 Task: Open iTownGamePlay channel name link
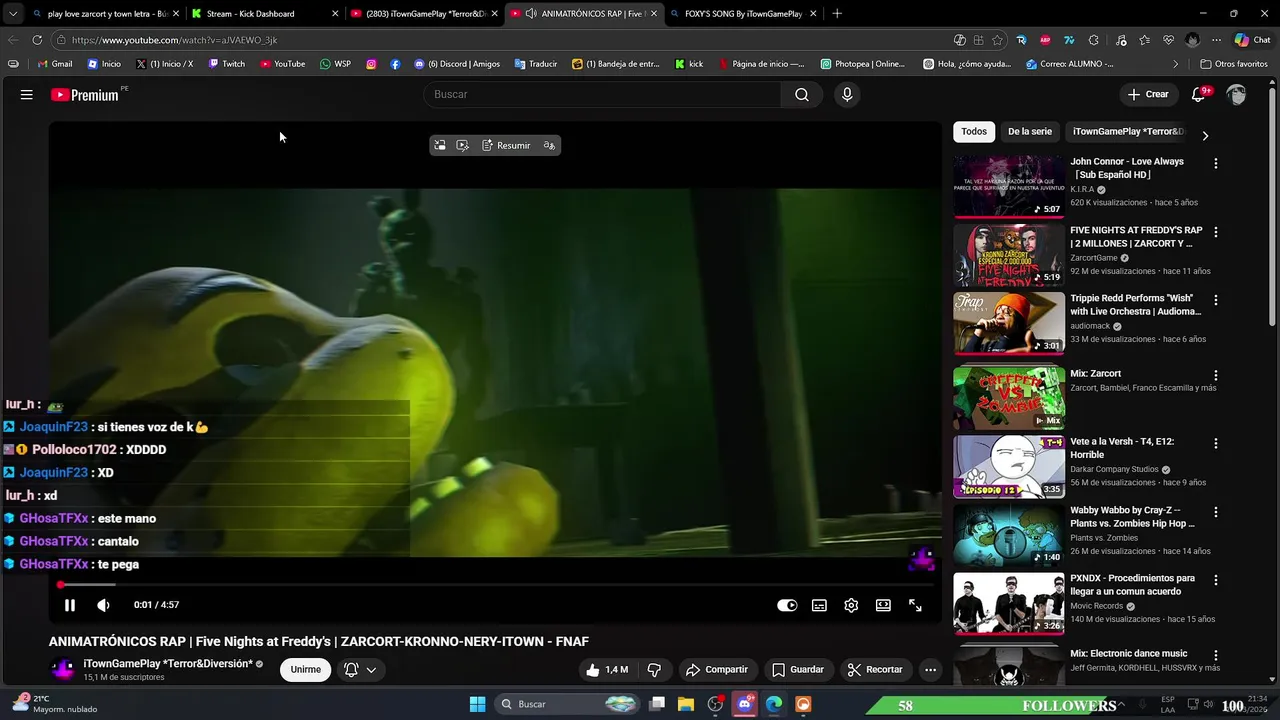click(x=168, y=664)
